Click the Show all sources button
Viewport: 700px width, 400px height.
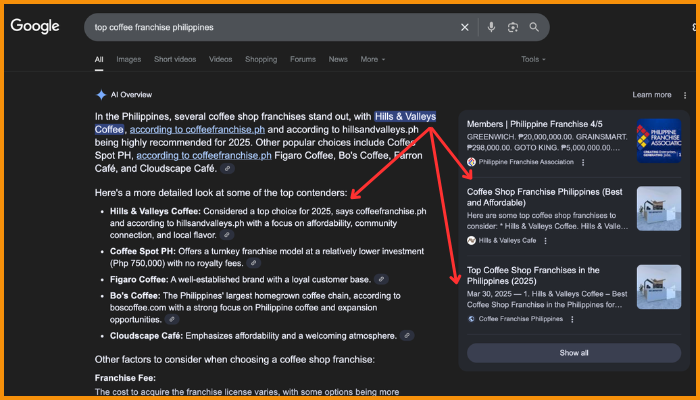point(574,353)
